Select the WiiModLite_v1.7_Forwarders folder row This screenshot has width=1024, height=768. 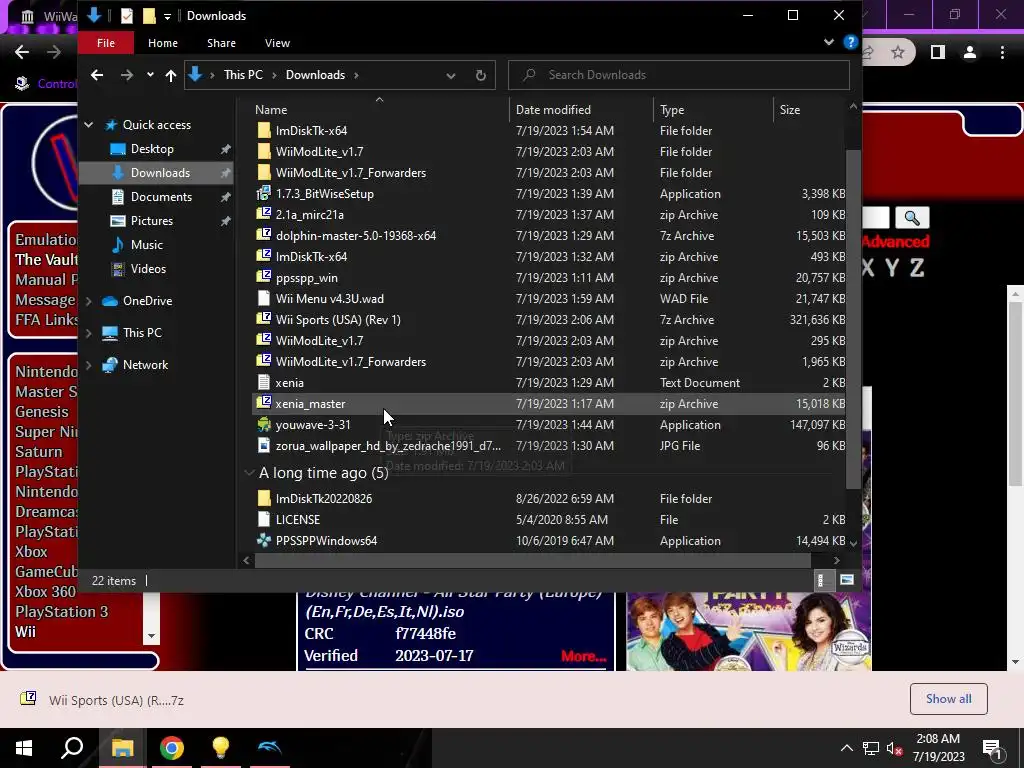(x=549, y=172)
